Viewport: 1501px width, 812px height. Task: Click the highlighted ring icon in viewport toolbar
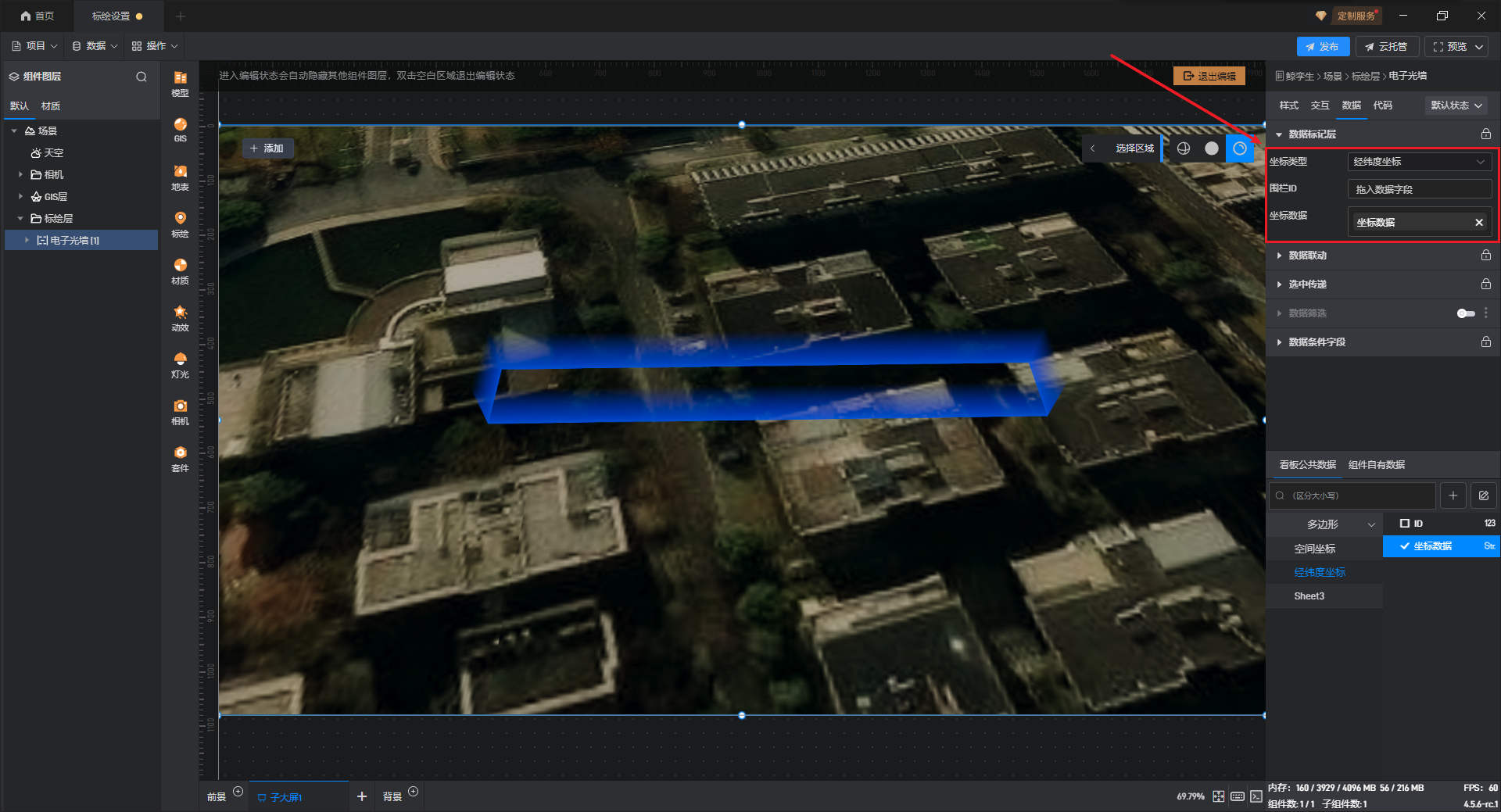click(1240, 148)
